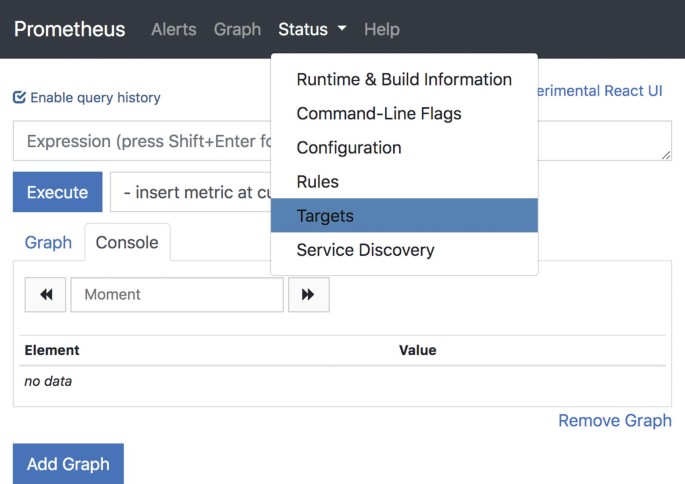Click the fast-forward double-arrow icon
Image resolution: width=685 pixels, height=484 pixels.
click(x=308, y=295)
